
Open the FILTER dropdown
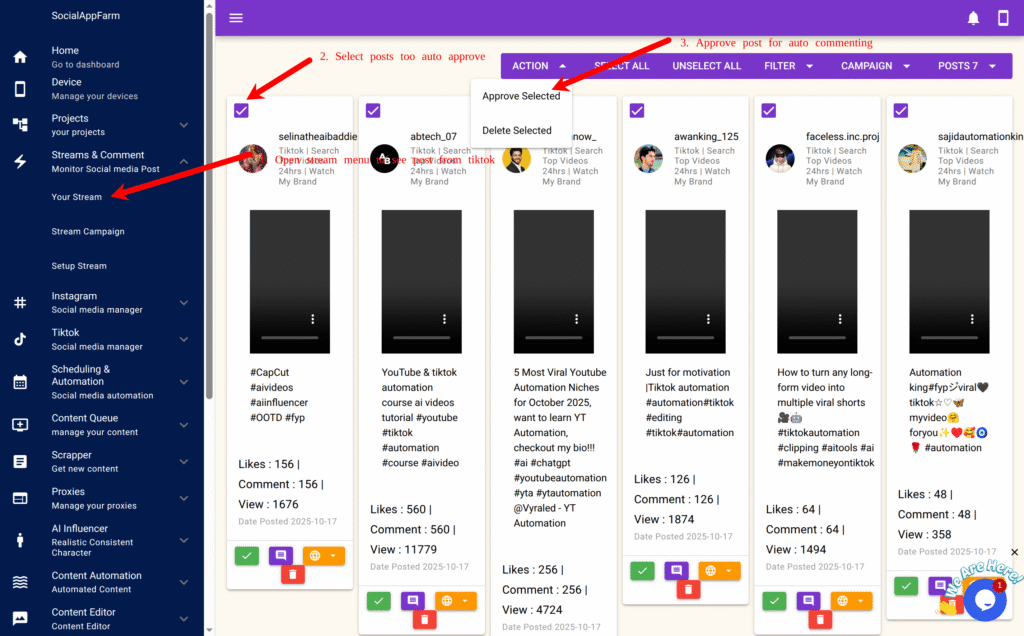coord(787,66)
